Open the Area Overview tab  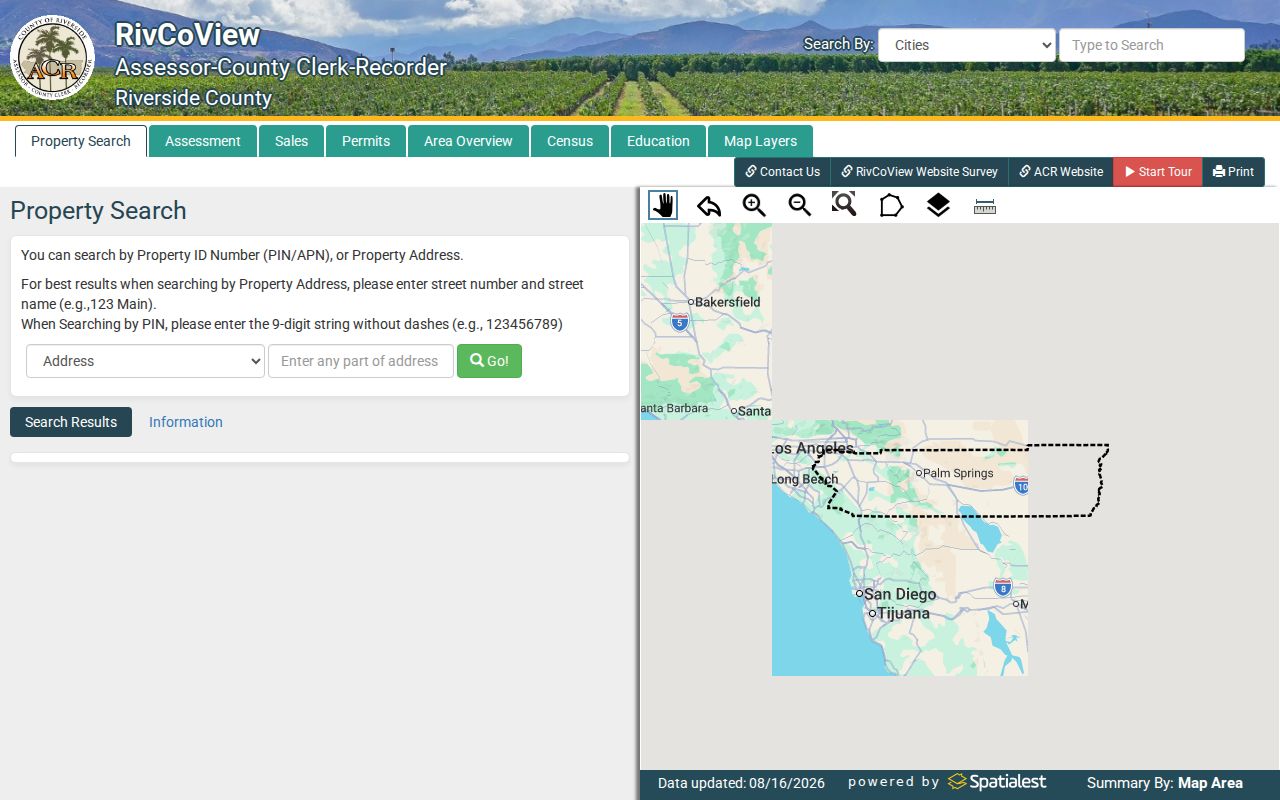468,141
